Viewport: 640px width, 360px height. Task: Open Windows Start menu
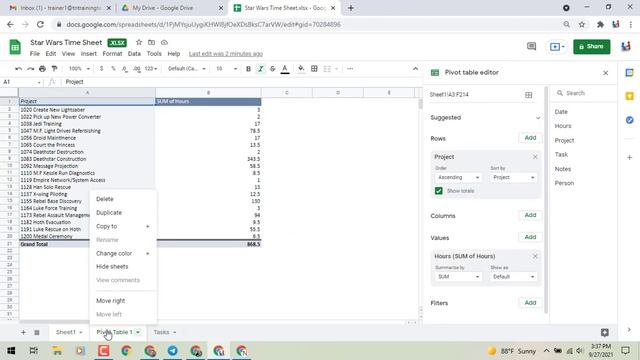coord(11,351)
